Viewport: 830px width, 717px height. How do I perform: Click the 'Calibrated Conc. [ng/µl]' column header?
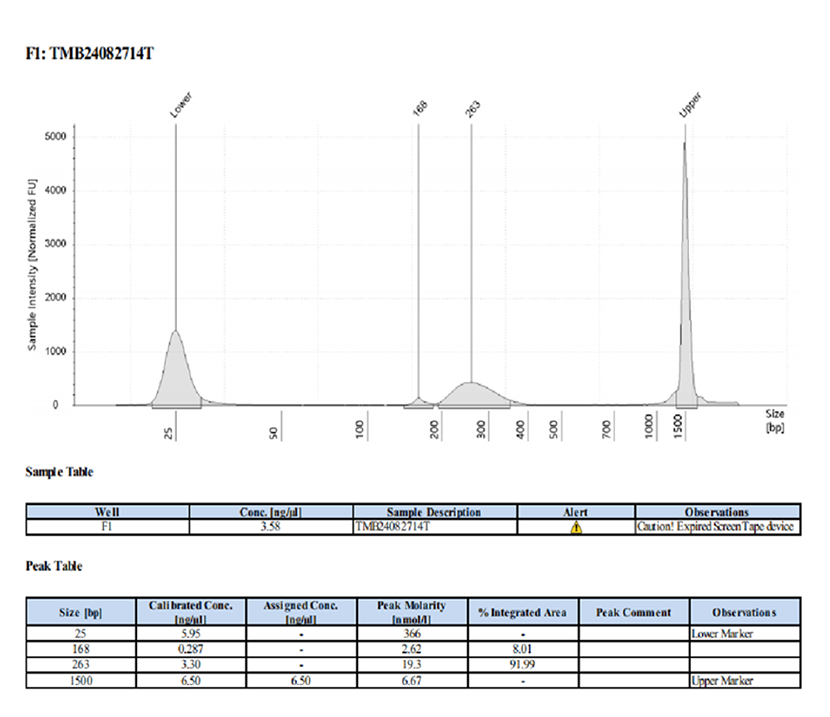pyautogui.click(x=191, y=612)
